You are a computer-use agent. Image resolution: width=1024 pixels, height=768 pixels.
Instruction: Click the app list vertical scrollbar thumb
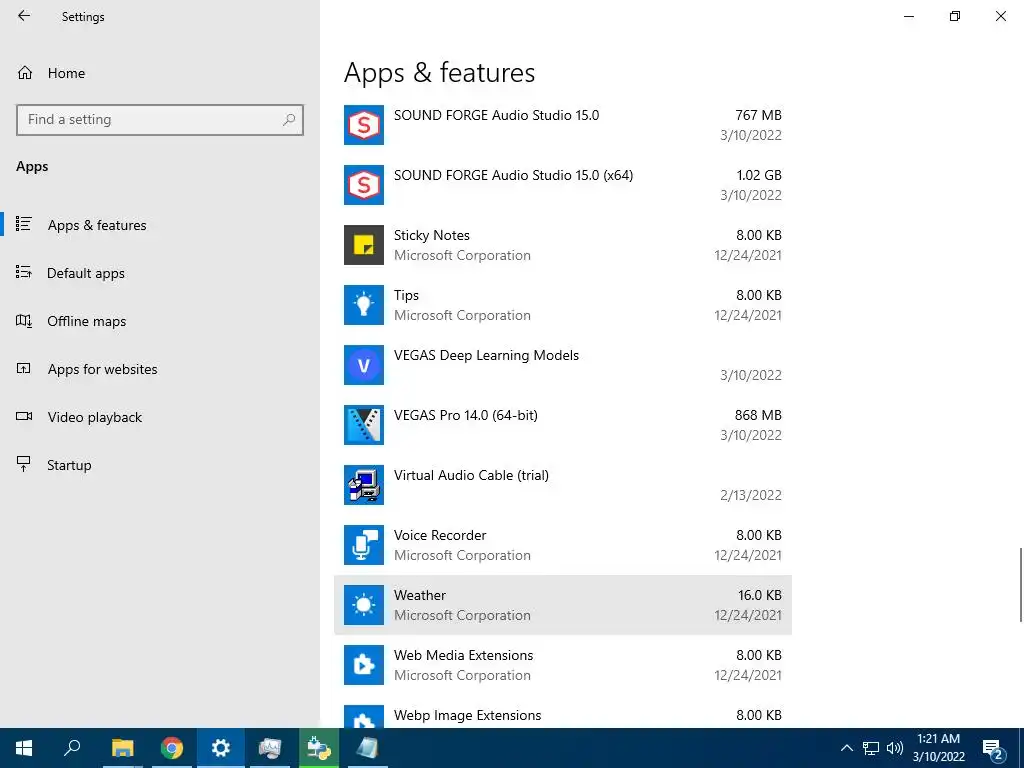point(1020,585)
